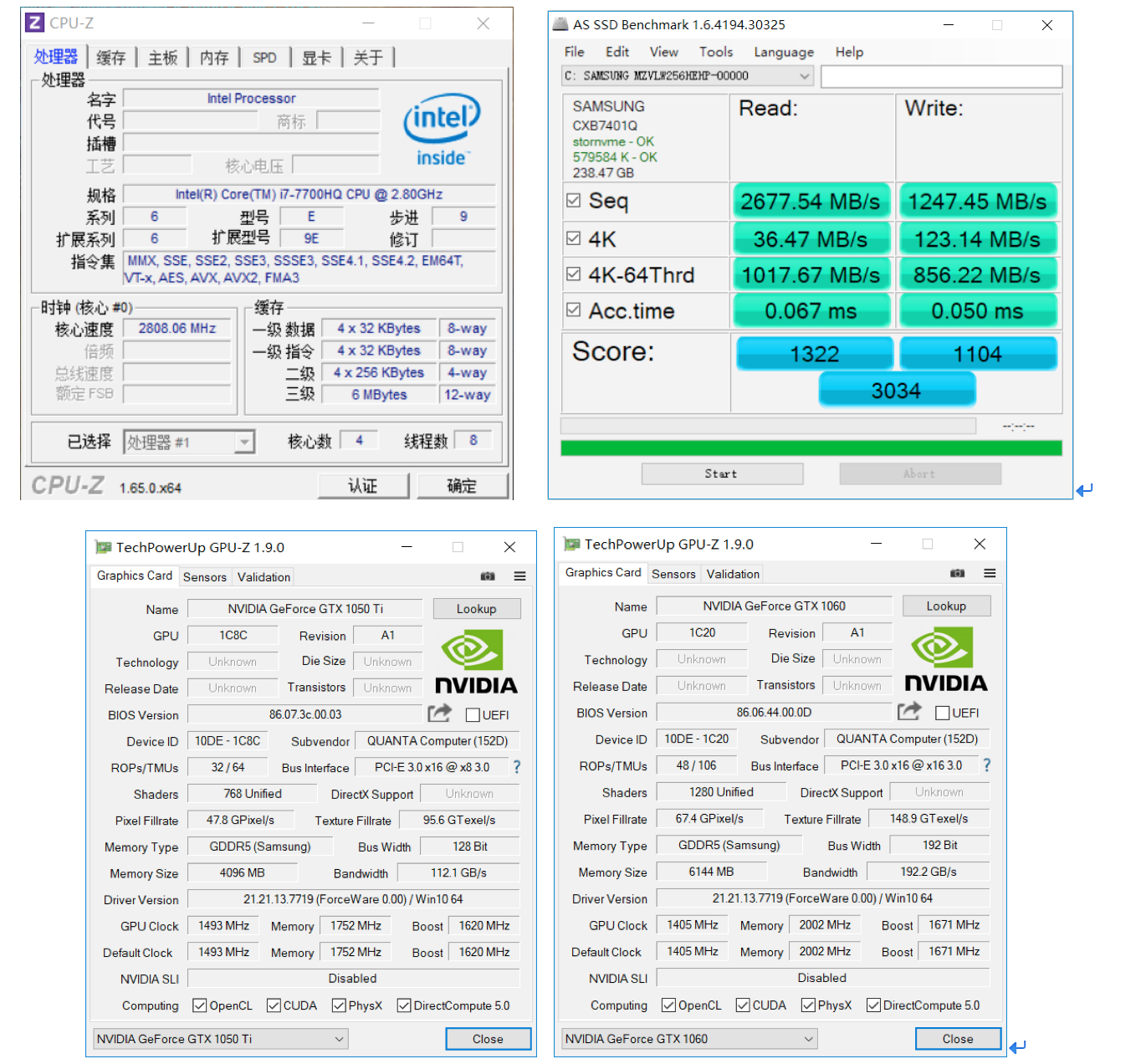
Task: Click bus interface question mark in GTX 1050 Ti window
Action: click(x=517, y=767)
